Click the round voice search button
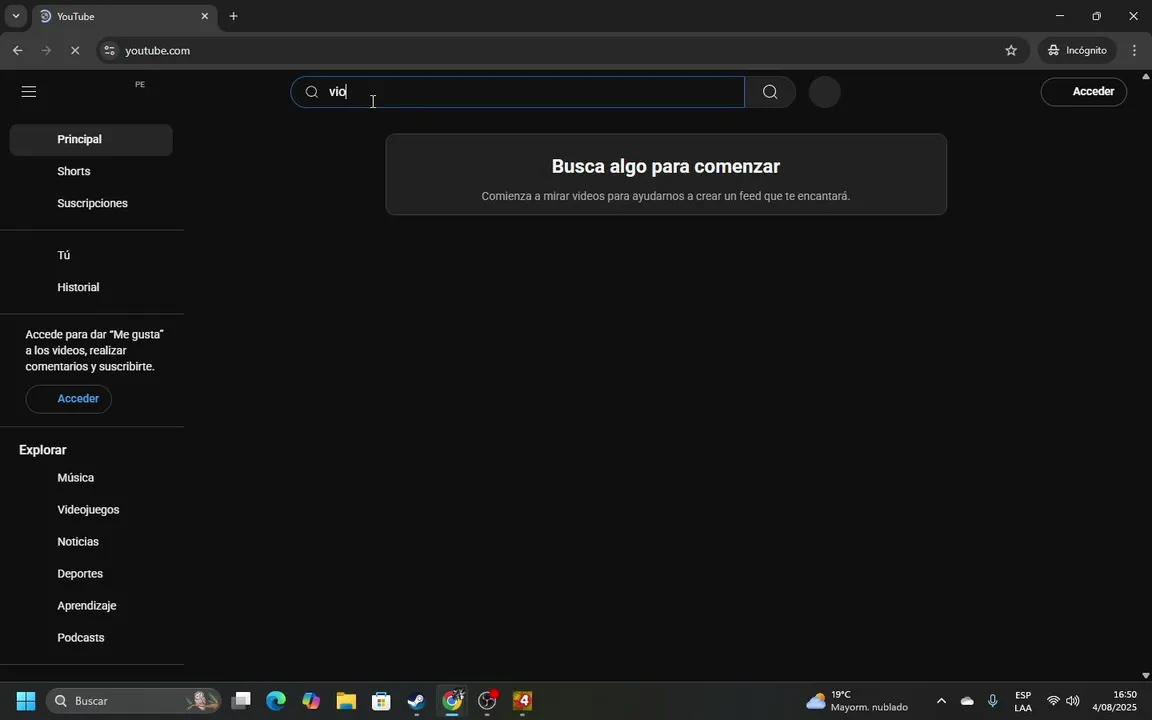The width and height of the screenshot is (1152, 720). pyautogui.click(x=824, y=92)
